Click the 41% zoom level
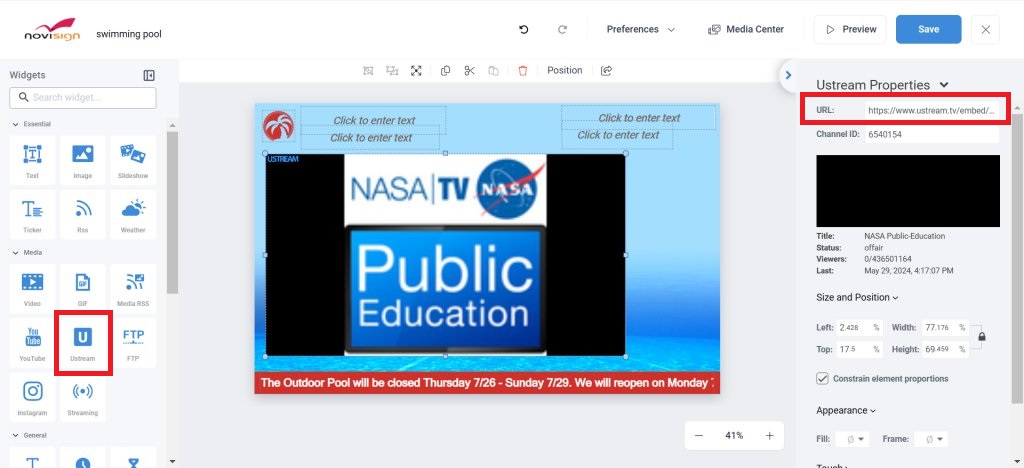 (734, 435)
